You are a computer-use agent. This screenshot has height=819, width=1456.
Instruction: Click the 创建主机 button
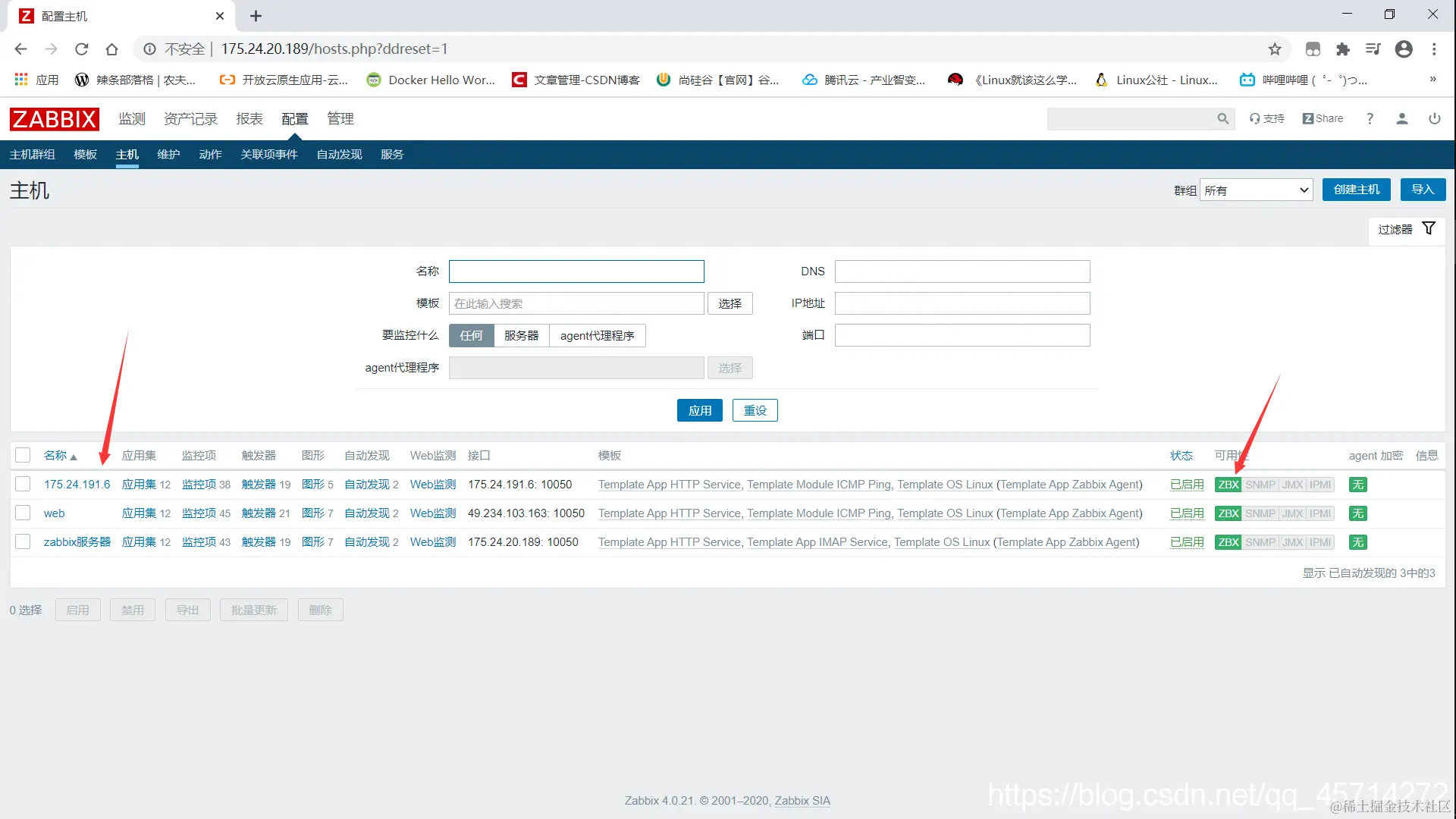(x=1356, y=190)
